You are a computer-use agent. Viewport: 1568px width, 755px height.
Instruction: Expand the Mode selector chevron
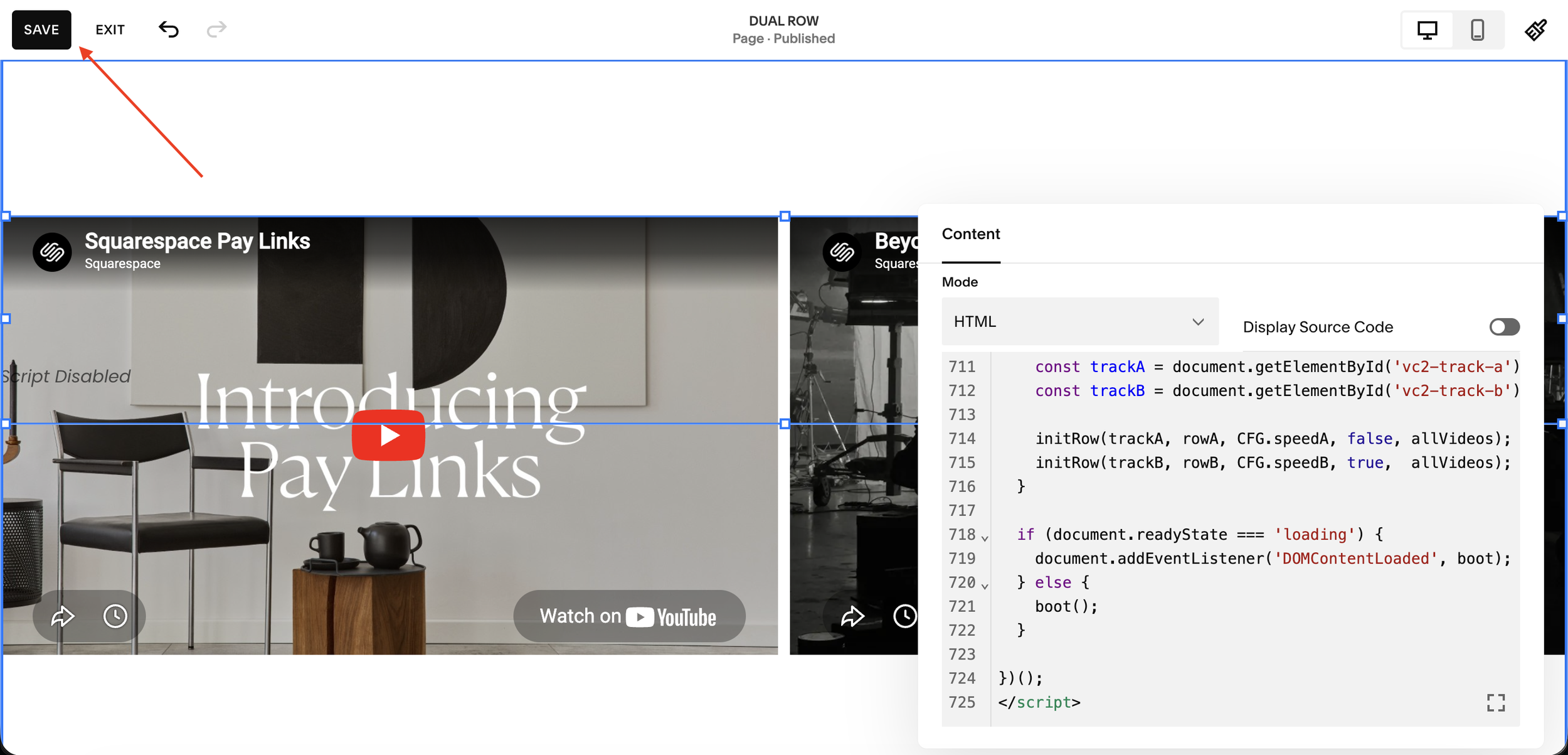tap(1199, 321)
